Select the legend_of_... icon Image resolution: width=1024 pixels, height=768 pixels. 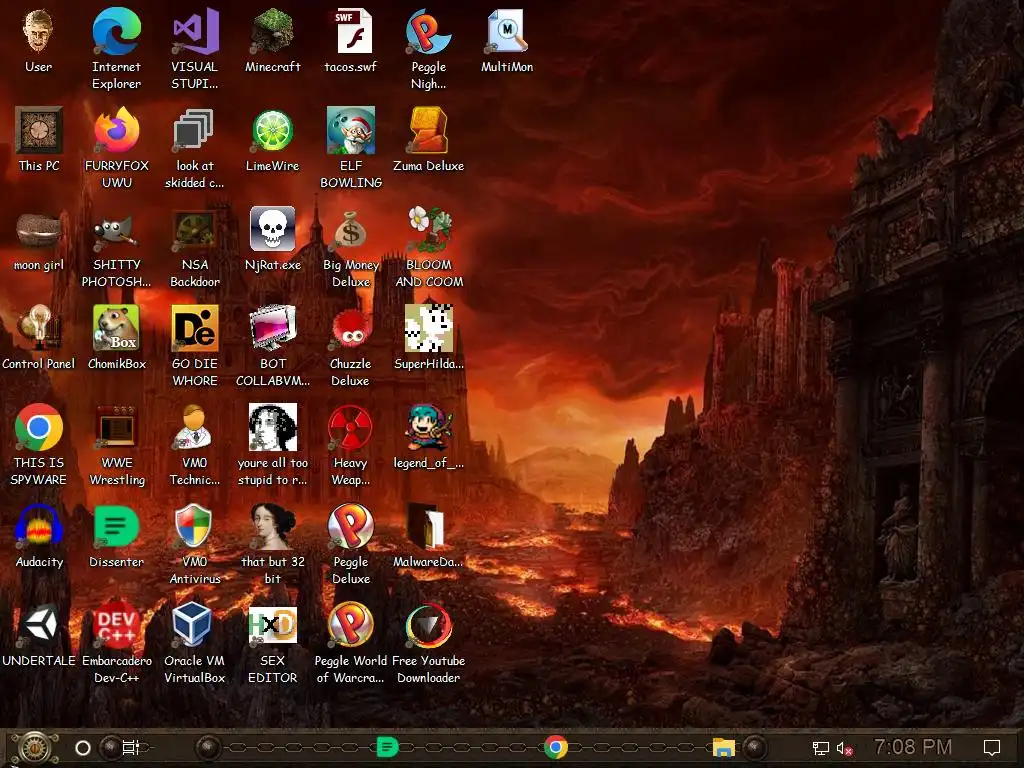(429, 428)
